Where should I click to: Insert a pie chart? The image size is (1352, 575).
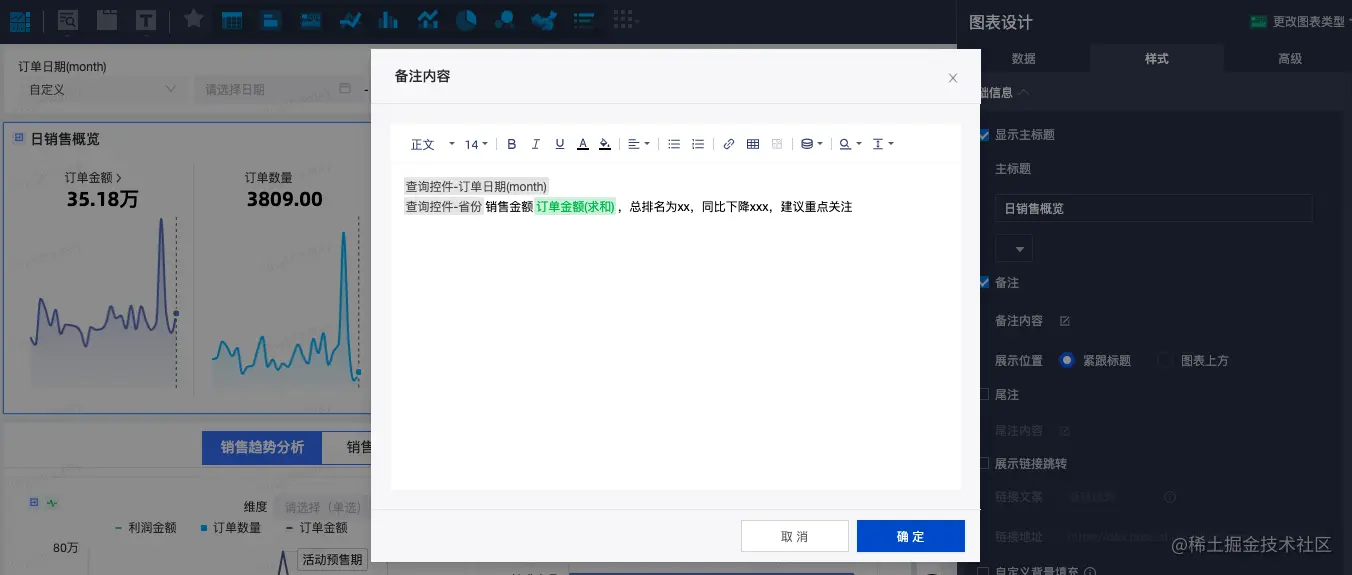click(x=466, y=19)
